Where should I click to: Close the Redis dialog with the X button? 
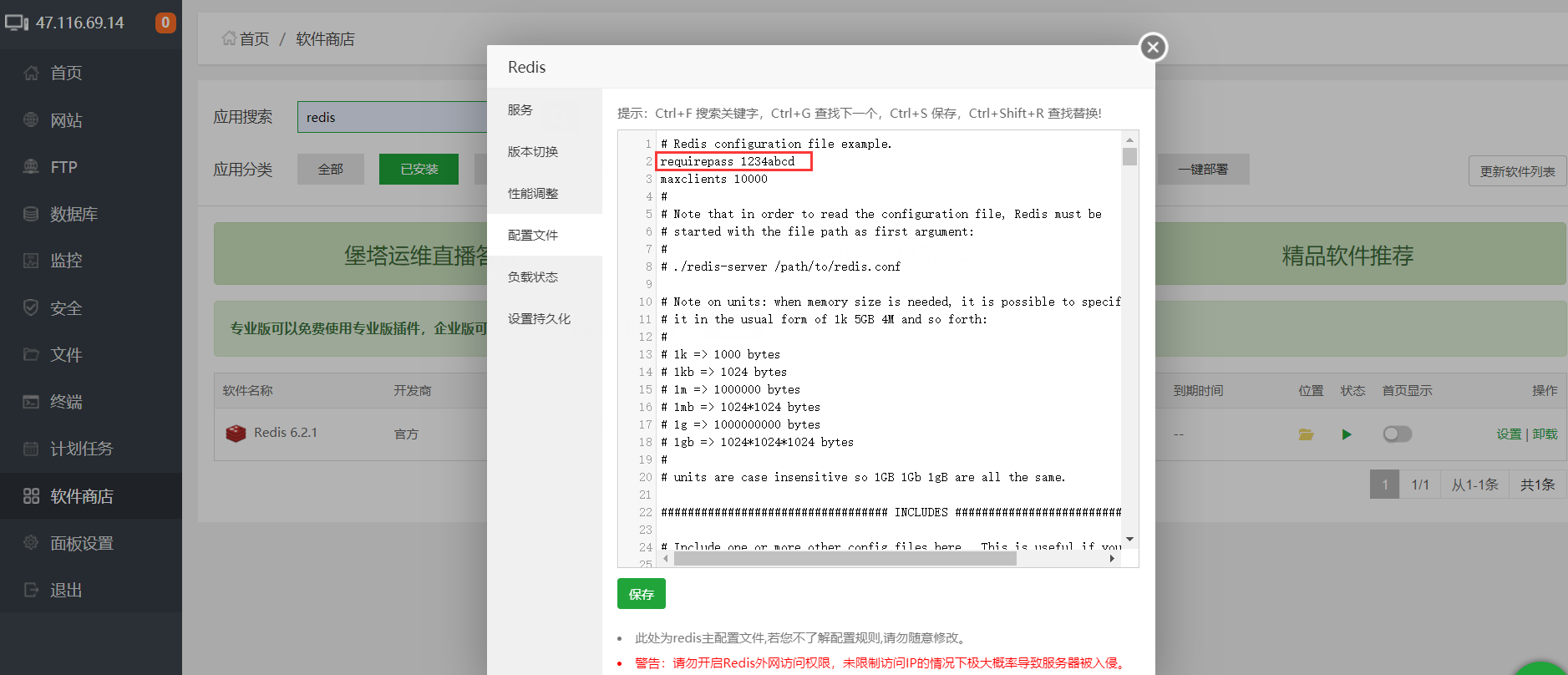(x=1153, y=47)
